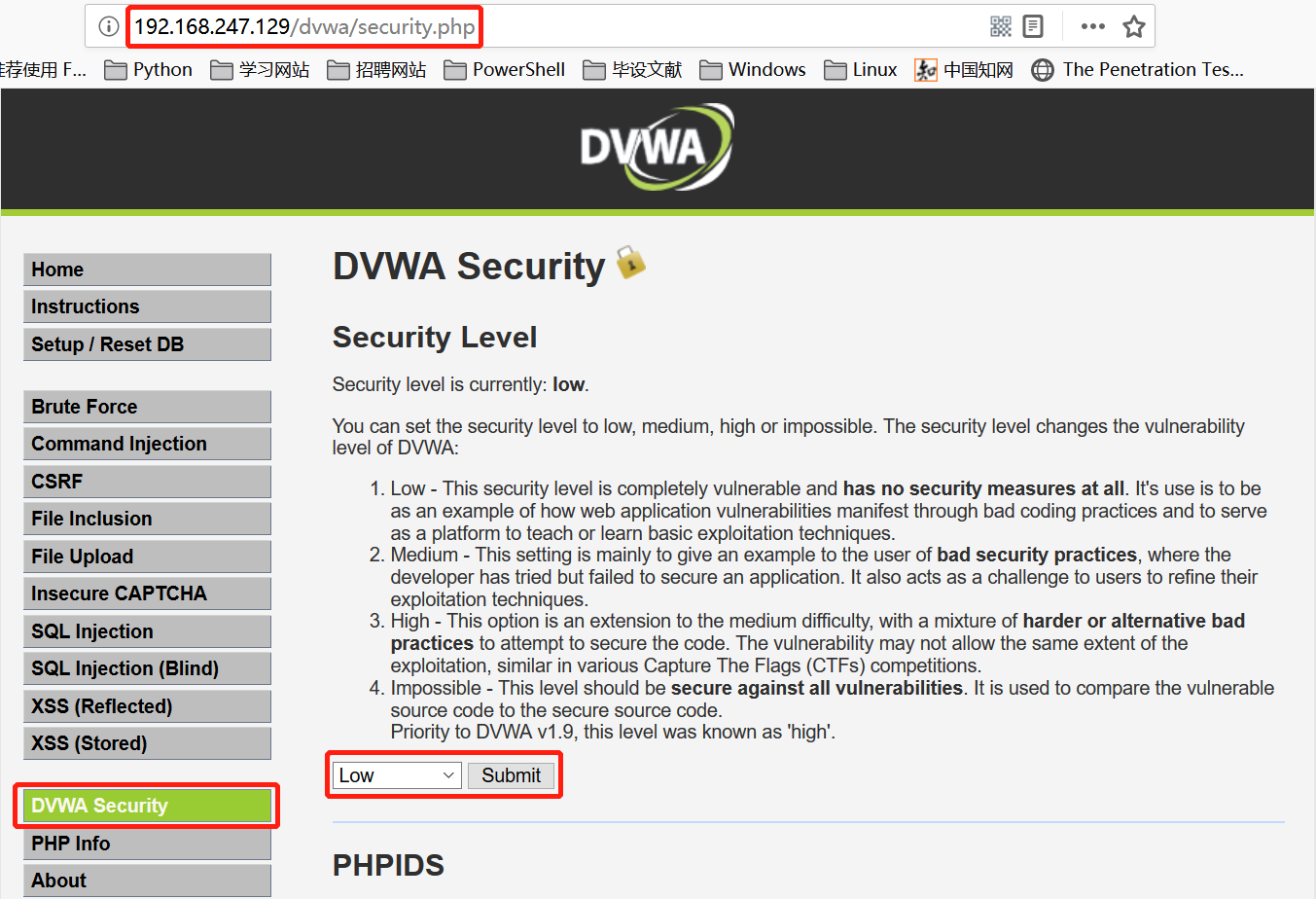Click the site information icon in address bar
Screen dimensions: 1316x899
pyautogui.click(x=109, y=26)
